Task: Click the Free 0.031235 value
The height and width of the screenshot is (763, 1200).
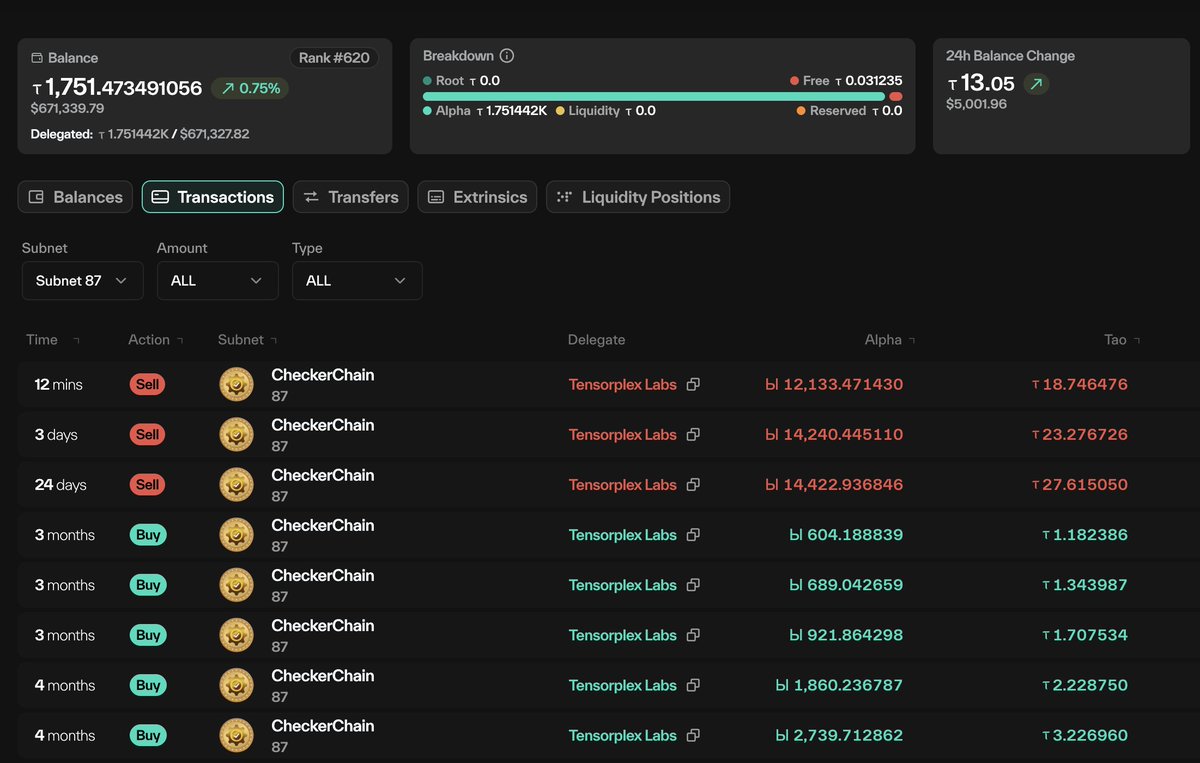Action: 869,81
